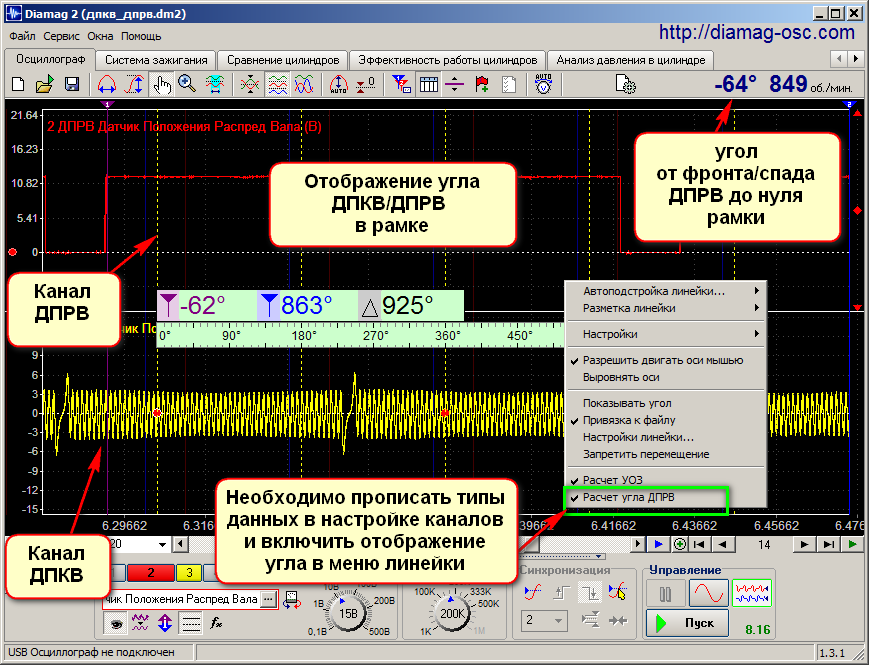Image resolution: width=869 pixels, height=665 pixels.
Task: Toggle the grid ruler icon
Action: point(428,84)
